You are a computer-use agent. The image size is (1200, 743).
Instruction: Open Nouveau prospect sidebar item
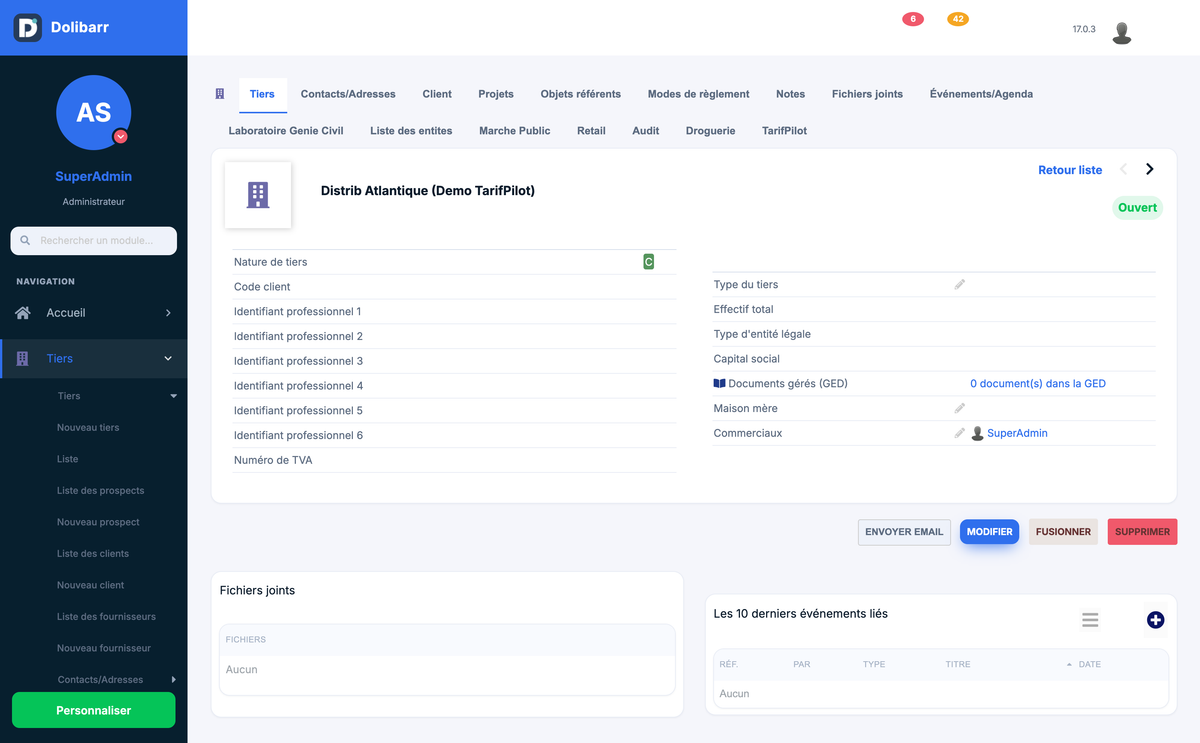(98, 522)
